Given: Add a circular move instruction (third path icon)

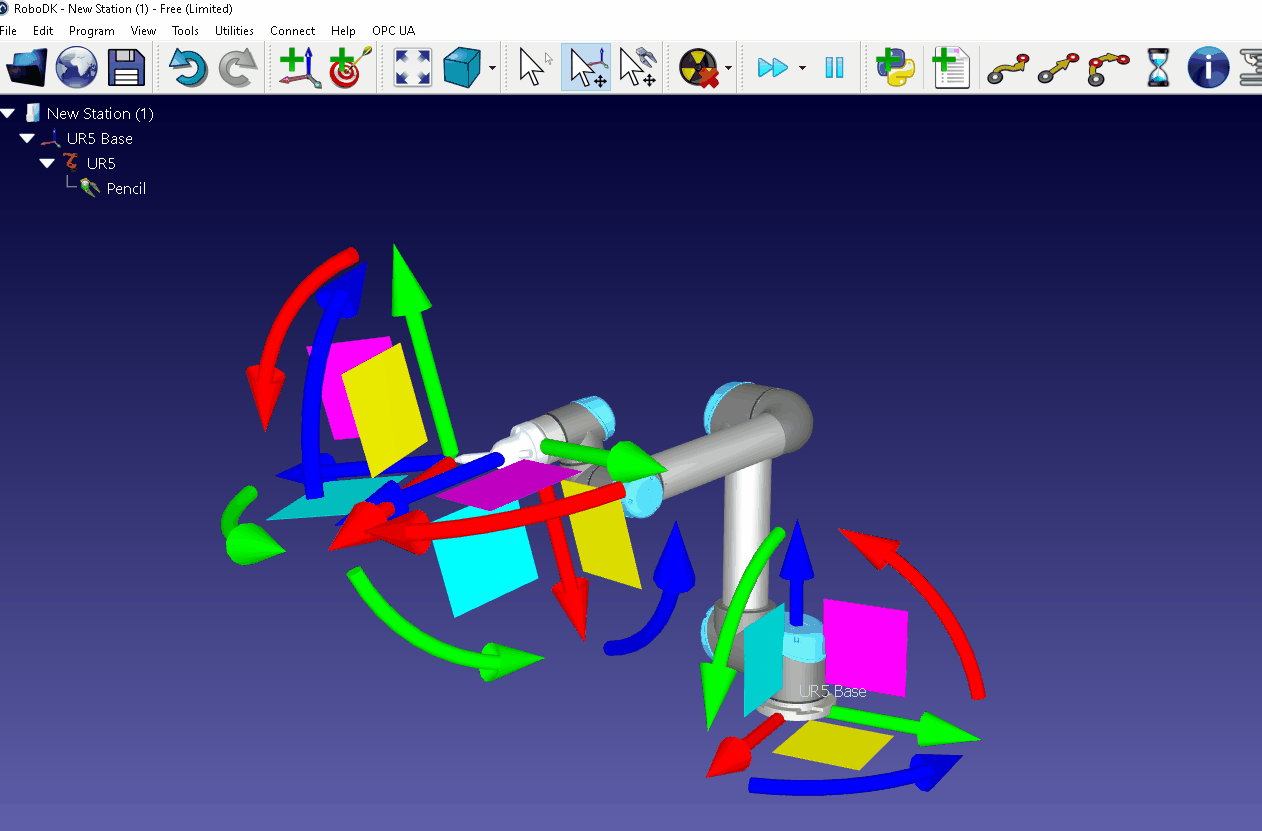Looking at the screenshot, I should 1108,68.
